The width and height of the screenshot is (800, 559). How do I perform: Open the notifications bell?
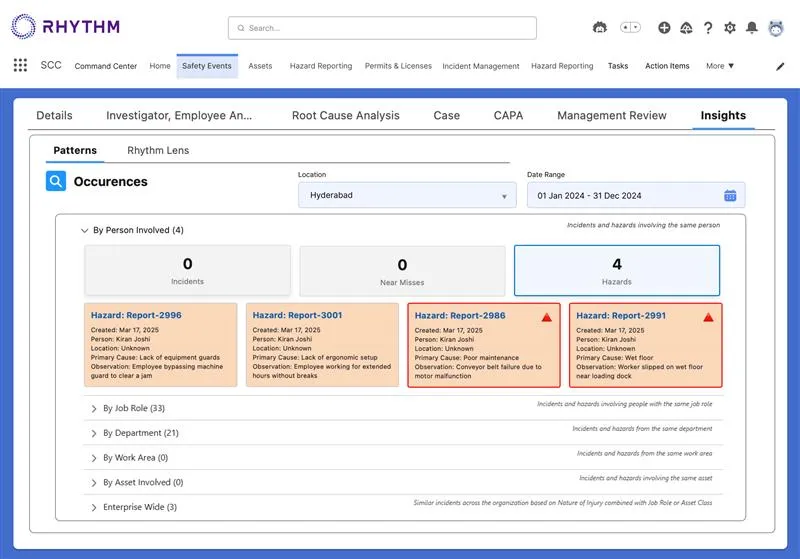(752, 28)
